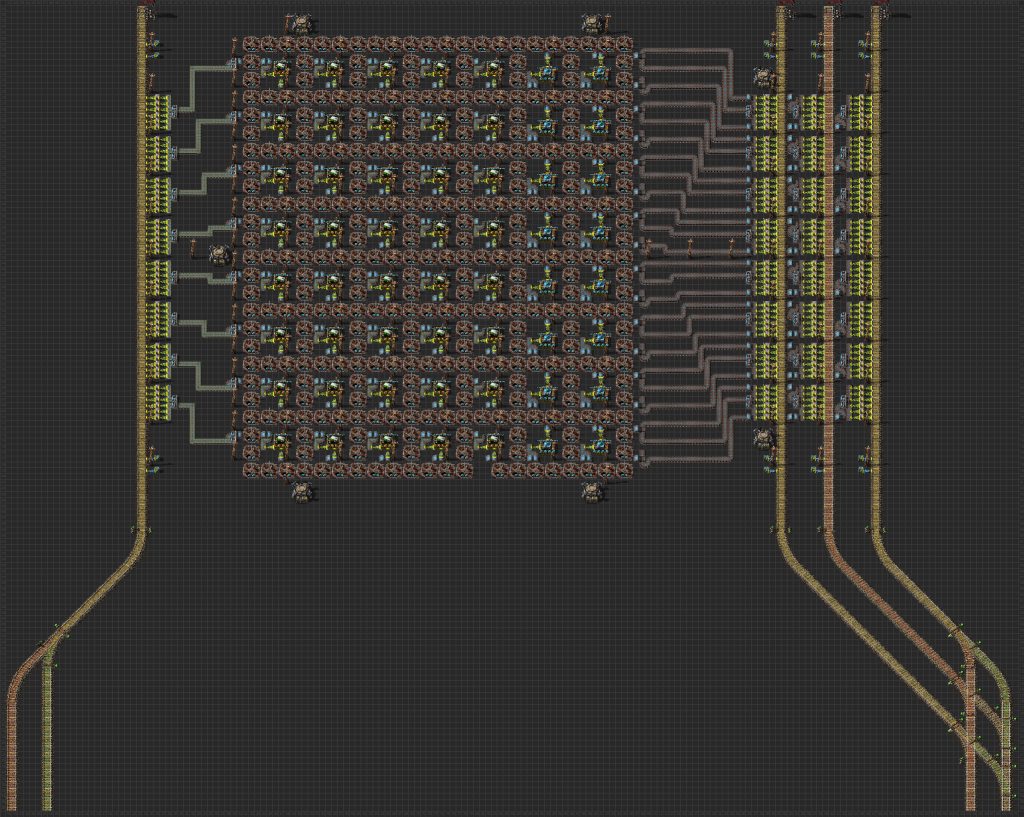Screen dimensions: 1024x817
Task: Select the bottommost inserter bank on the left rail
Action: point(159,403)
